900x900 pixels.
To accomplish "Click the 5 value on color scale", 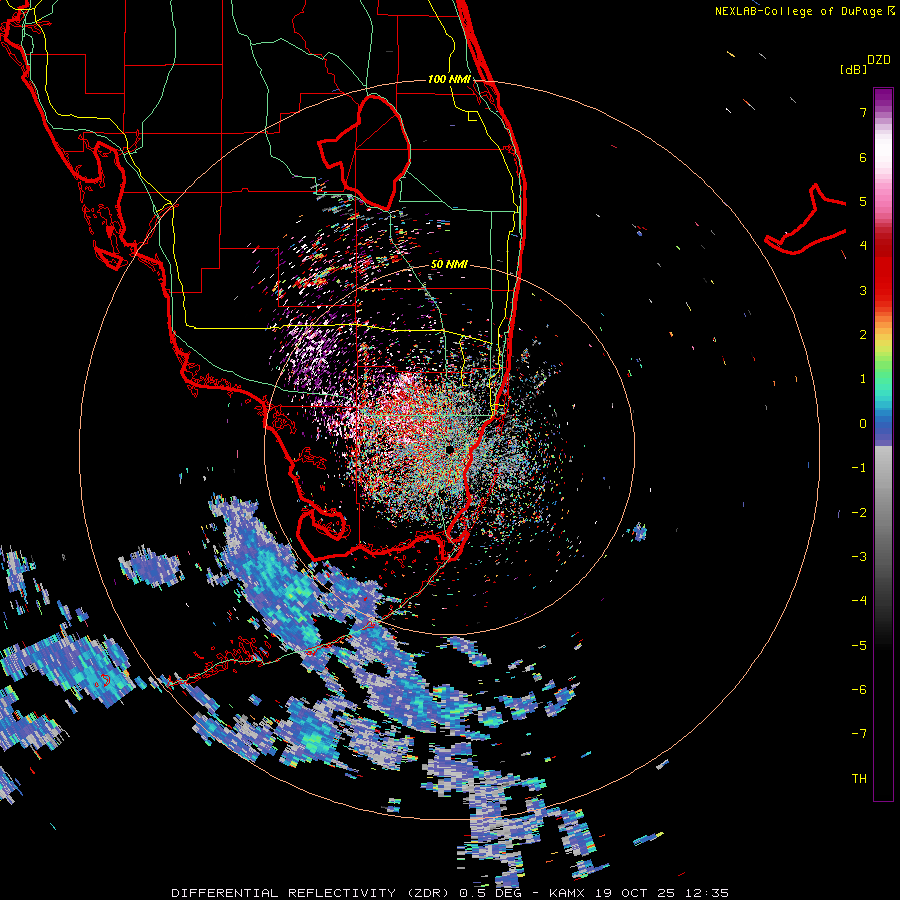I will click(x=863, y=201).
